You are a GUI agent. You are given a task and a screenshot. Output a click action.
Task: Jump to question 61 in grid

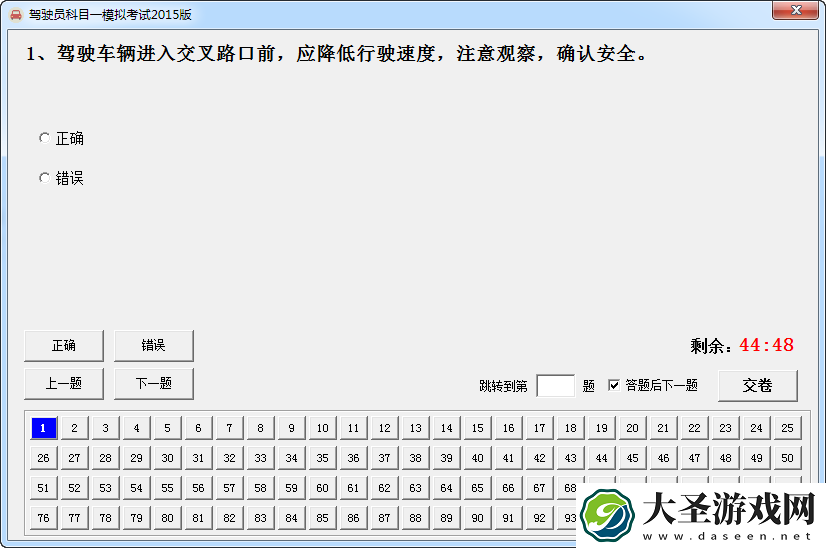tap(353, 488)
